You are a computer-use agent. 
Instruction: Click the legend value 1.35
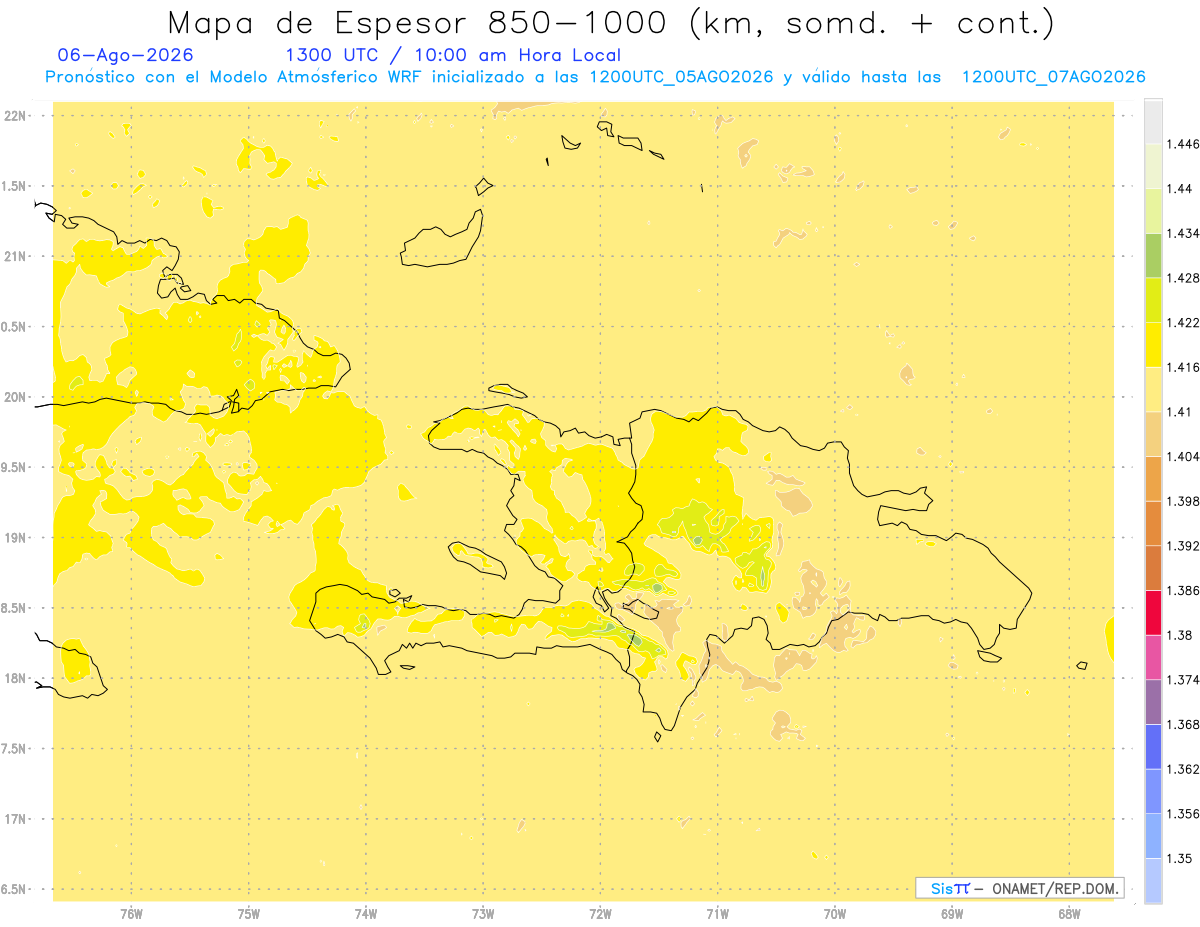pos(1179,858)
